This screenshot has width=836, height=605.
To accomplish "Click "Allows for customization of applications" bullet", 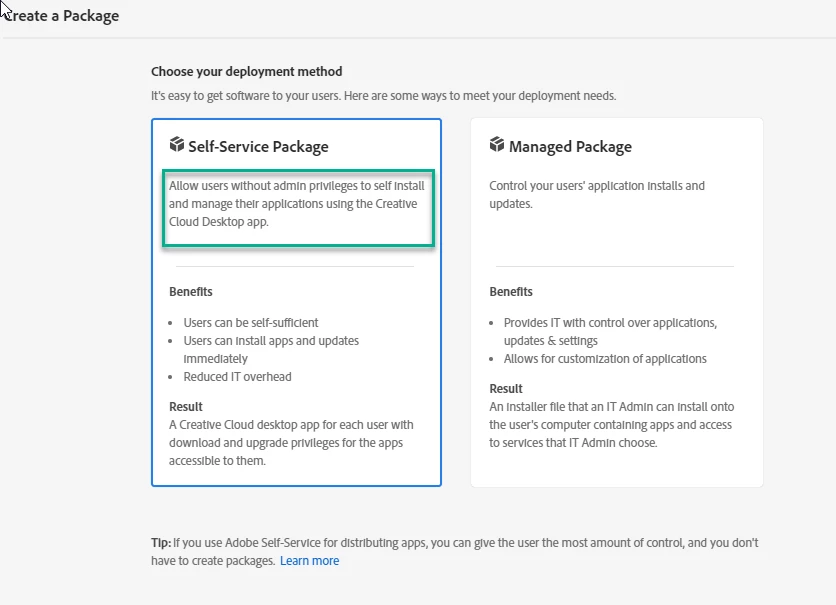I will (605, 359).
